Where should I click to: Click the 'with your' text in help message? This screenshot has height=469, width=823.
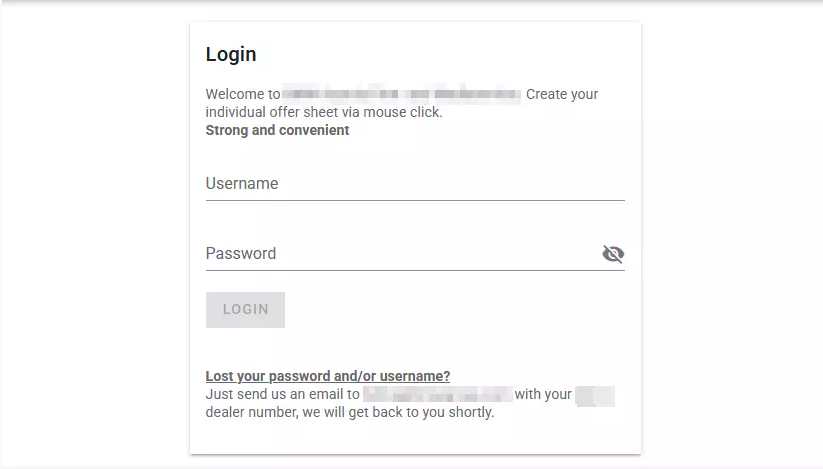543,394
